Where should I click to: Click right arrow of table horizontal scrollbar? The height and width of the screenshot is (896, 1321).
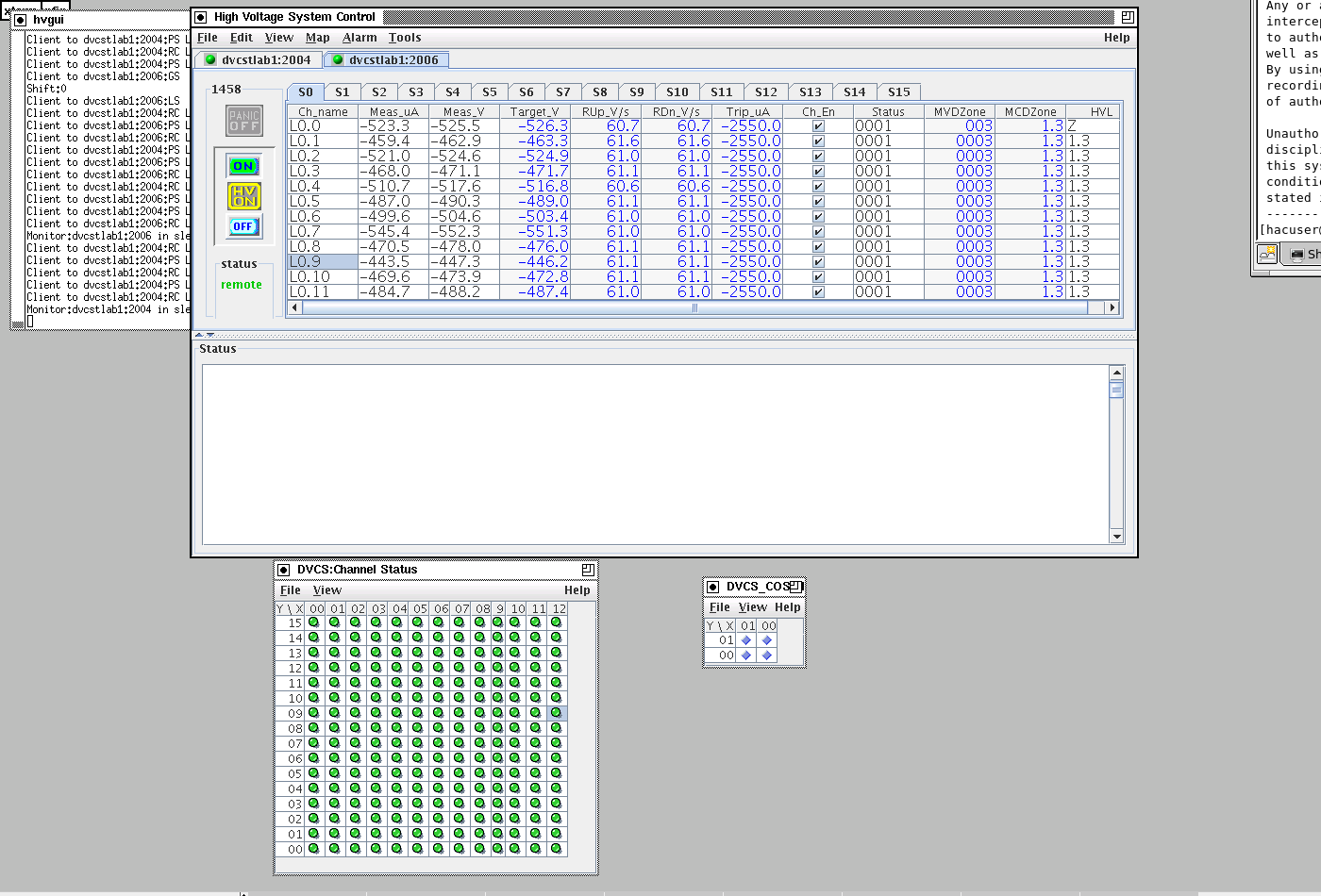pos(1112,307)
